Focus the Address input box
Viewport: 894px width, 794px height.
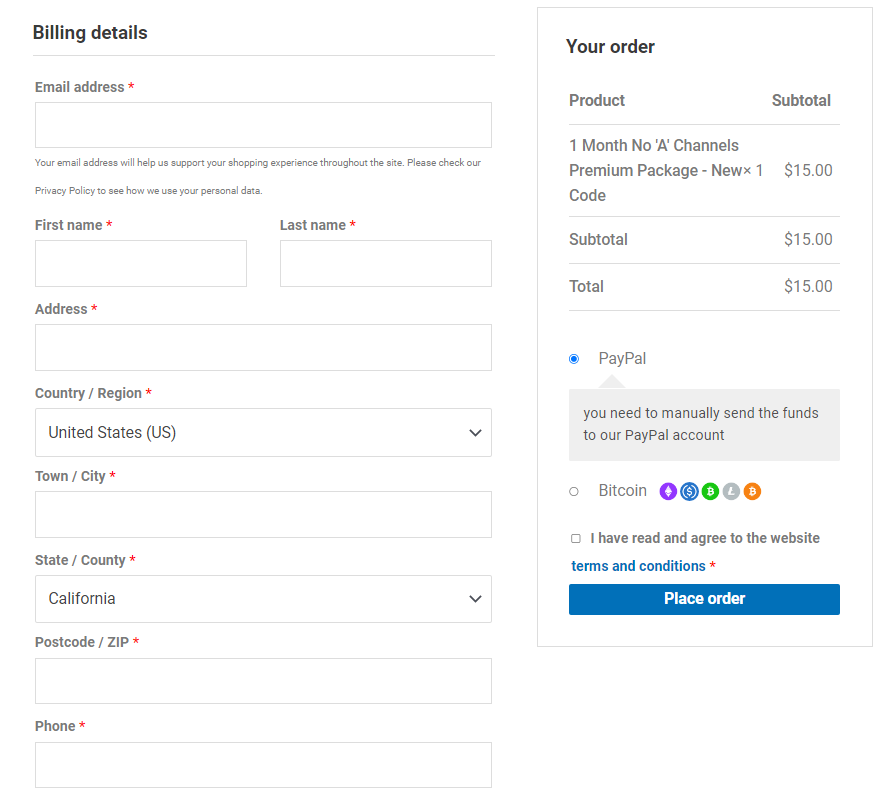pos(263,348)
